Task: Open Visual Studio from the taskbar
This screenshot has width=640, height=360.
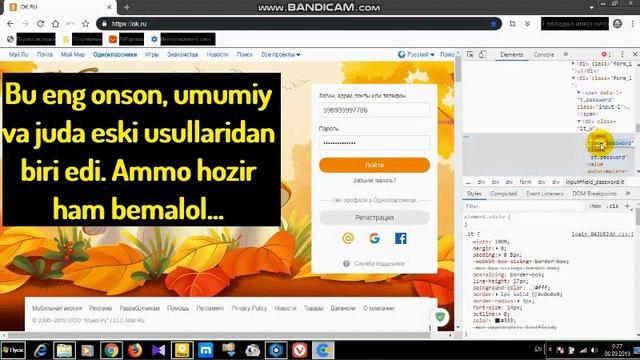Action: point(158,350)
